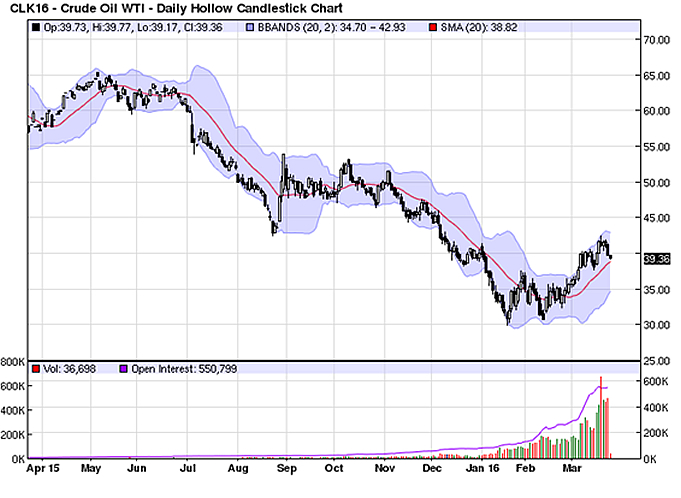Click the Open Interest: 550,799 label
The height and width of the screenshot is (498, 681).
tap(180, 369)
